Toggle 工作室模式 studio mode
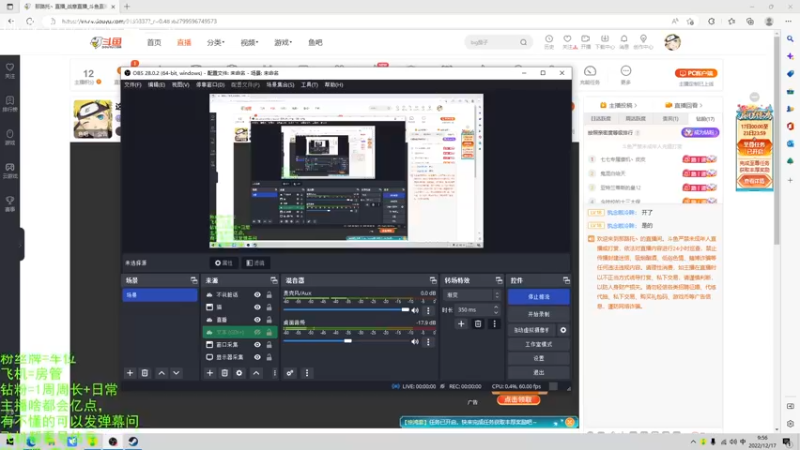The image size is (800, 450). [x=538, y=344]
